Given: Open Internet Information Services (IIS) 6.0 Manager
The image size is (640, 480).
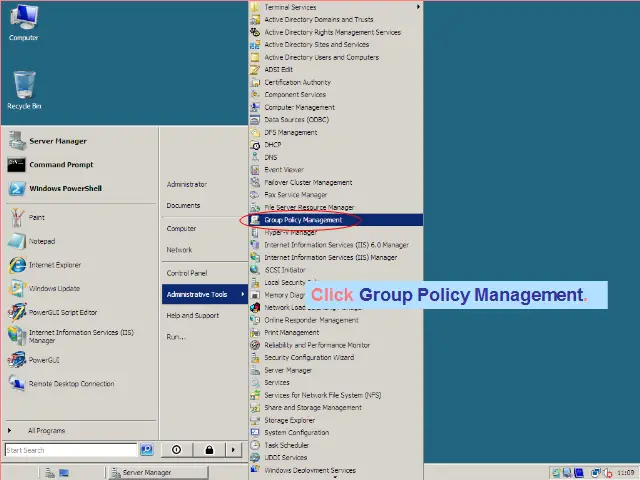Looking at the screenshot, I should point(336,245).
